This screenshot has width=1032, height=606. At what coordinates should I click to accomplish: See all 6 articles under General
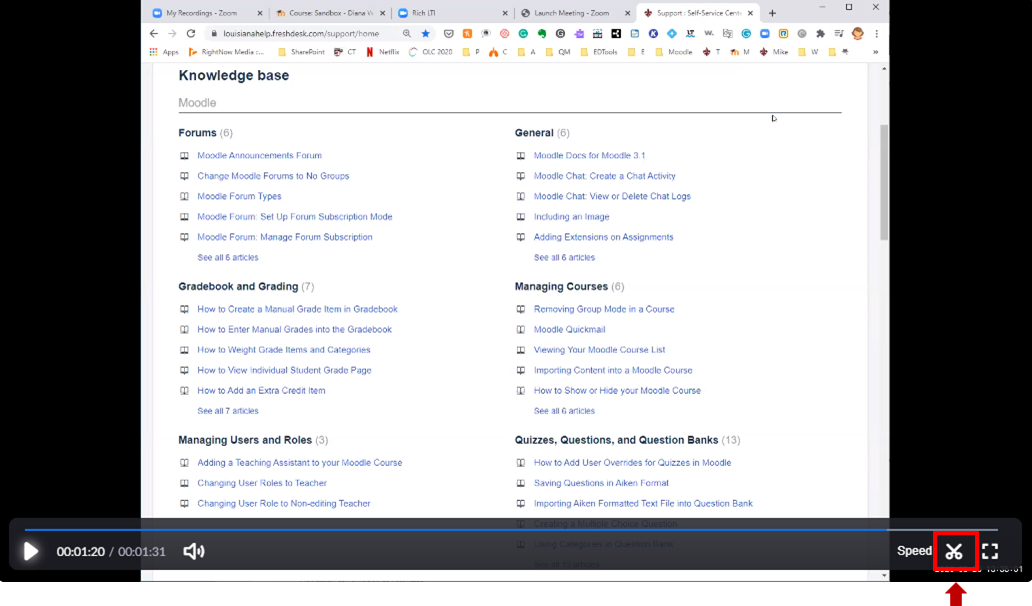coord(564,257)
